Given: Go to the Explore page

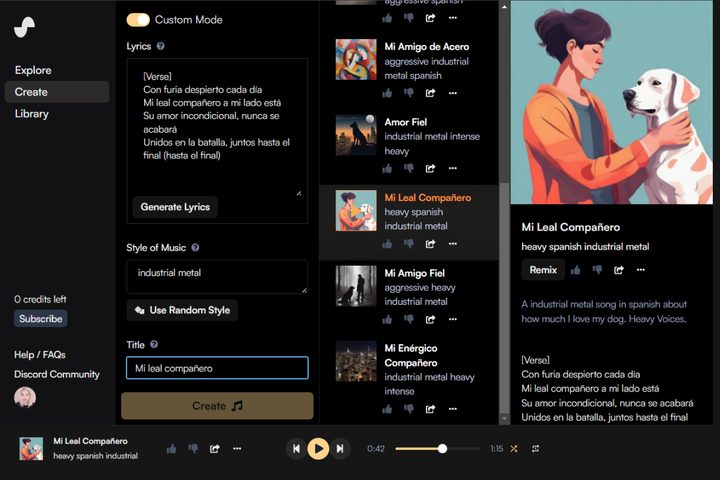Looking at the screenshot, I should coord(33,70).
